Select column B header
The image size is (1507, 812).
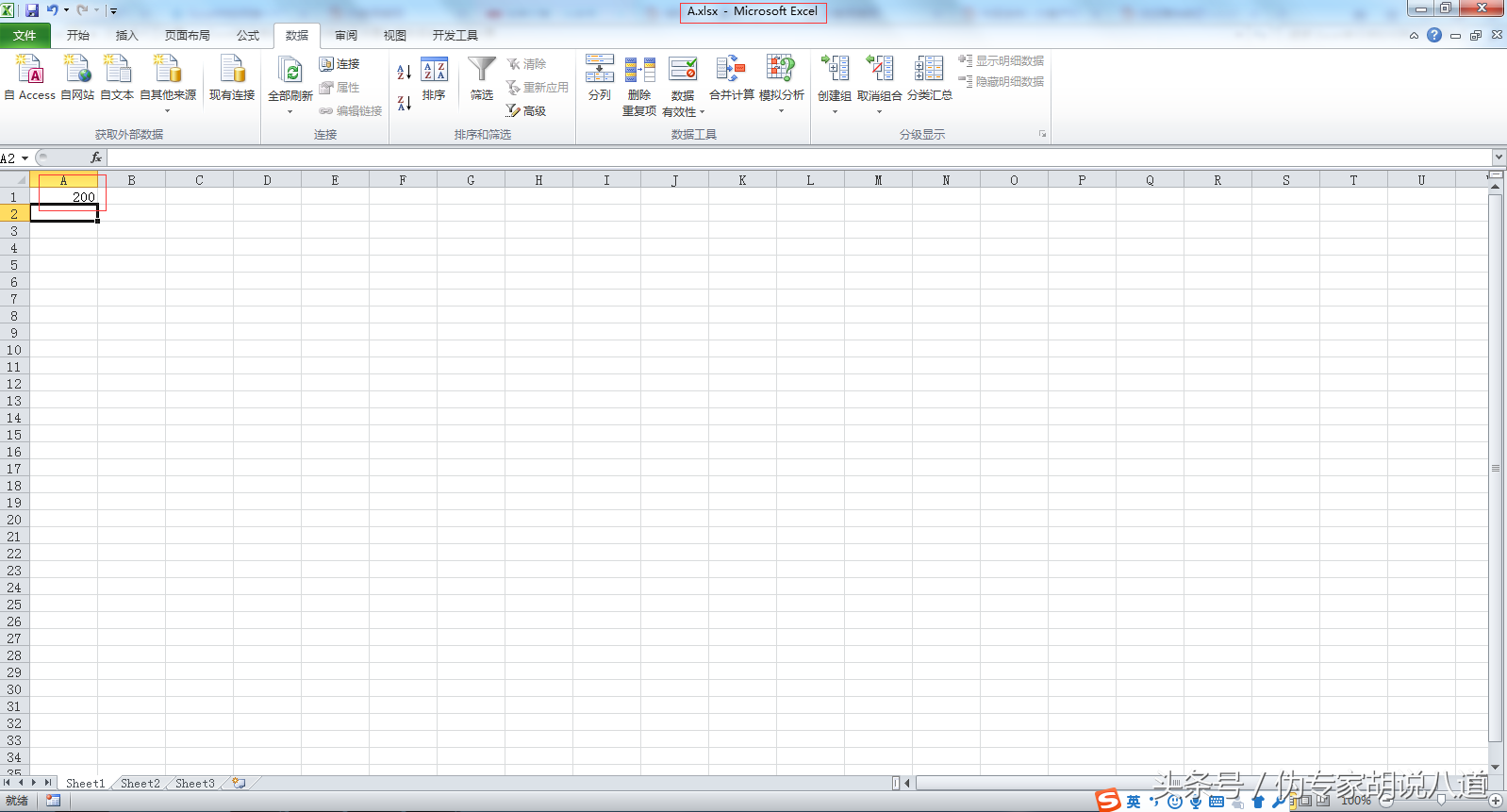[131, 180]
